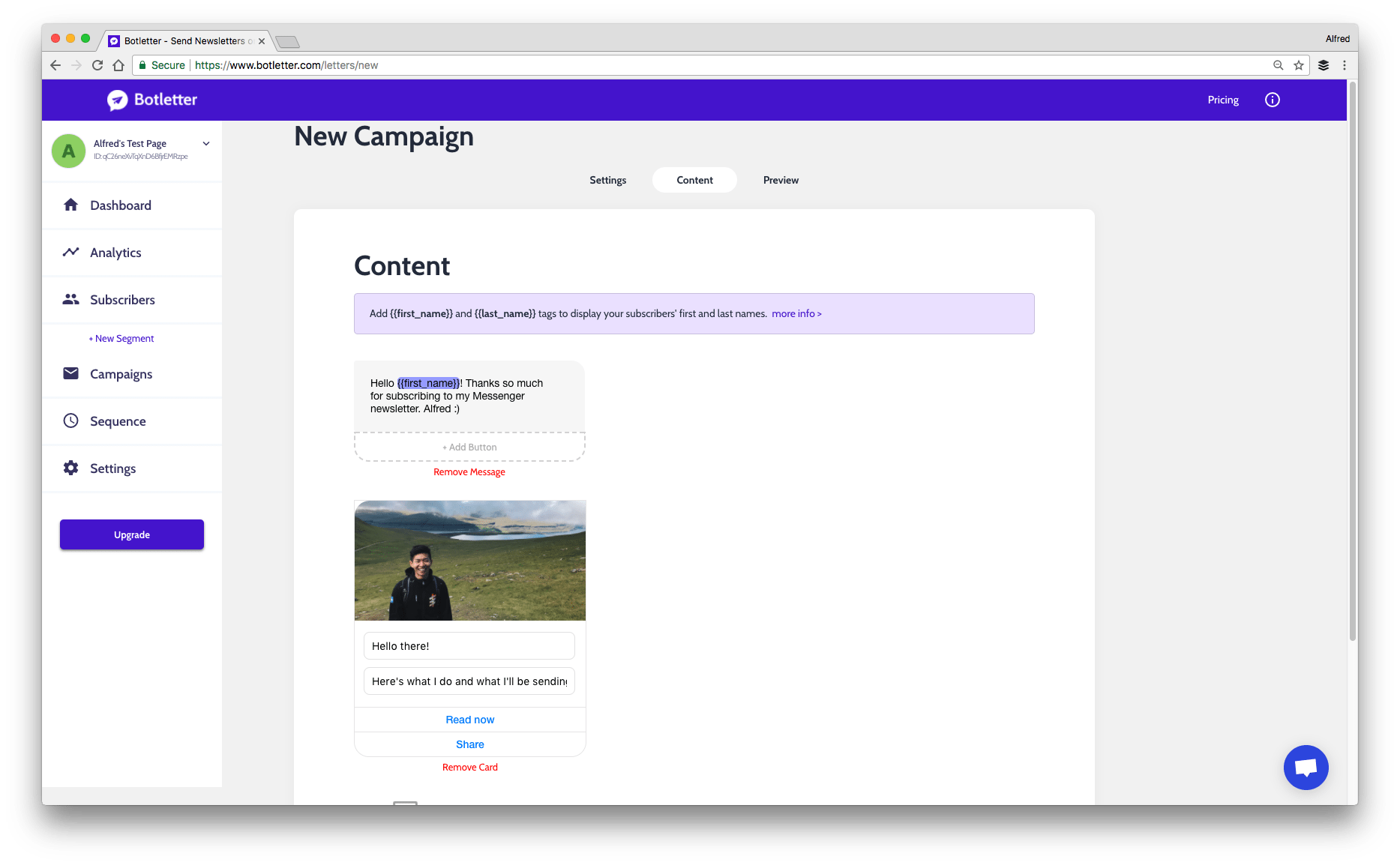The width and height of the screenshot is (1400, 865).
Task: Bookmark the page with the star icon
Action: tap(1299, 65)
